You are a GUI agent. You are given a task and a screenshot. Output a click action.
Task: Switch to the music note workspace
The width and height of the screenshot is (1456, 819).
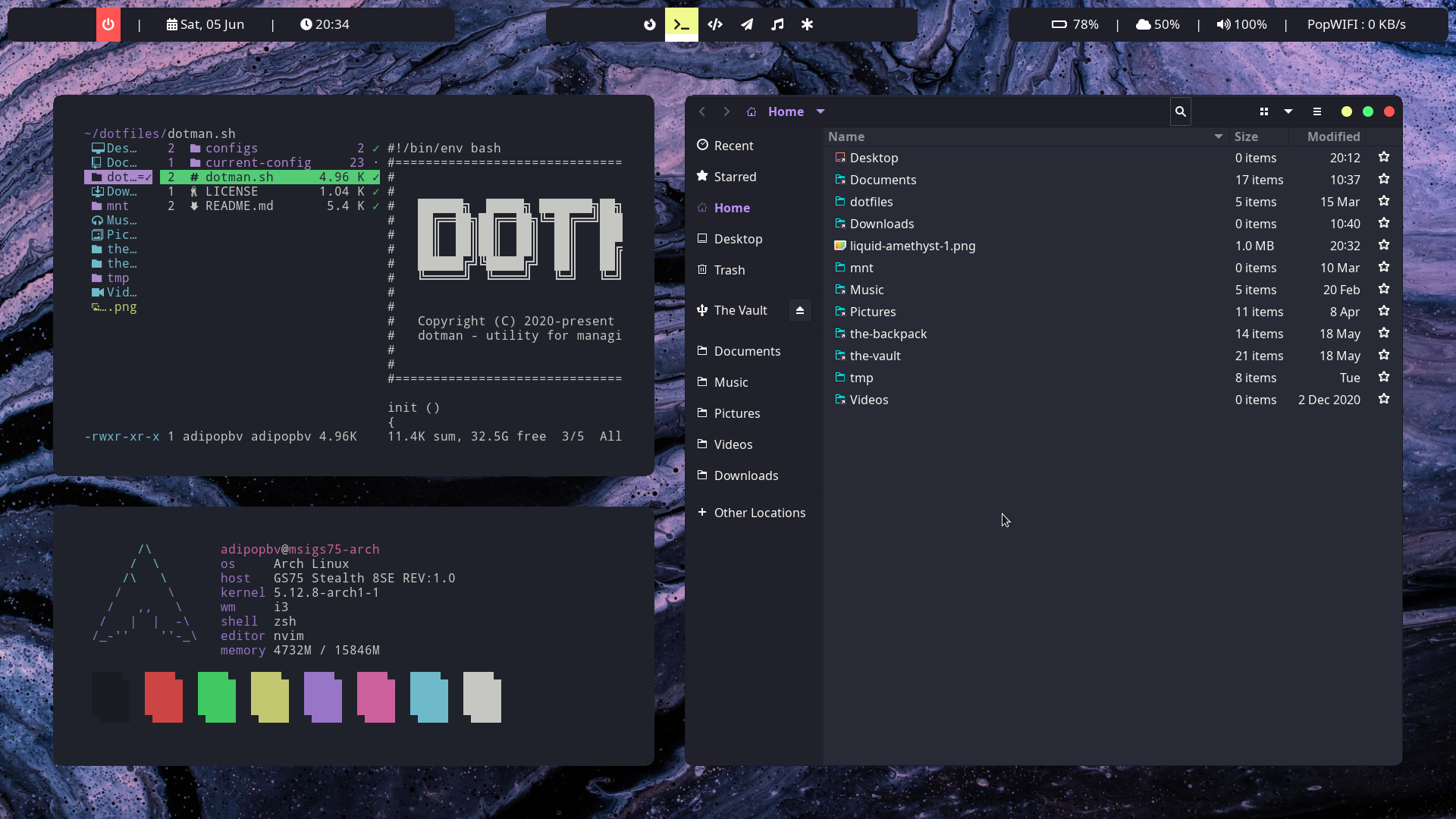(777, 24)
